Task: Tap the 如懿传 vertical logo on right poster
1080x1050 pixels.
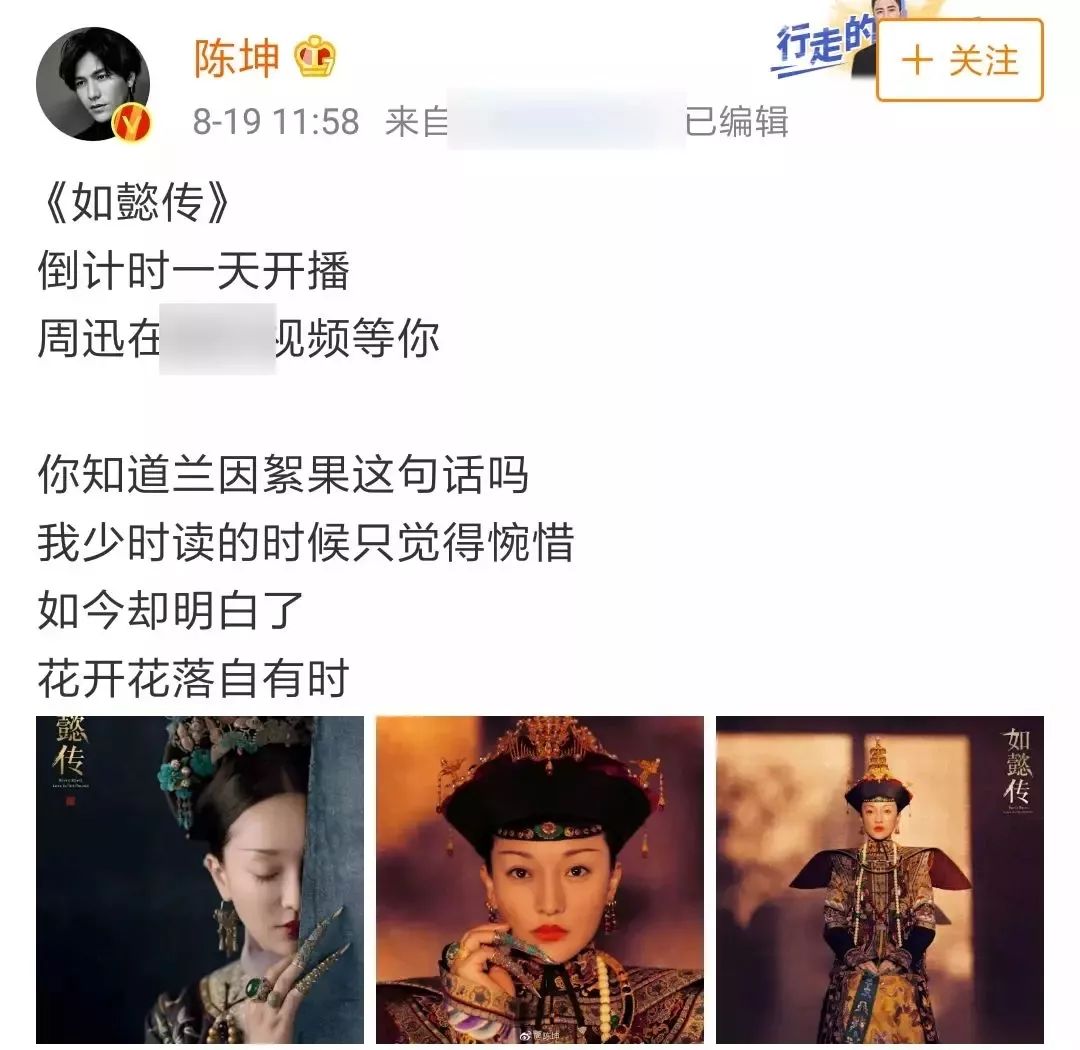Action: tap(1017, 770)
